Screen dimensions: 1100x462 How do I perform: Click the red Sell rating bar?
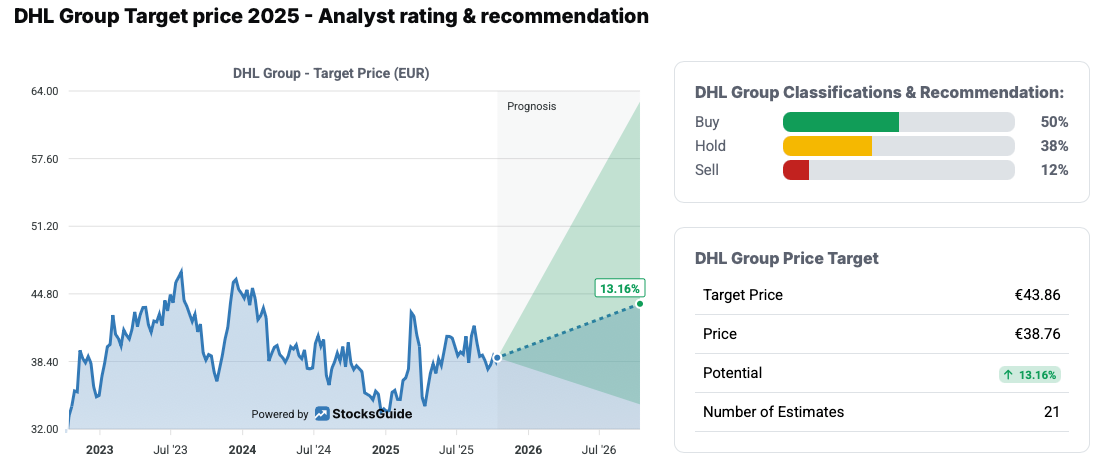point(796,170)
